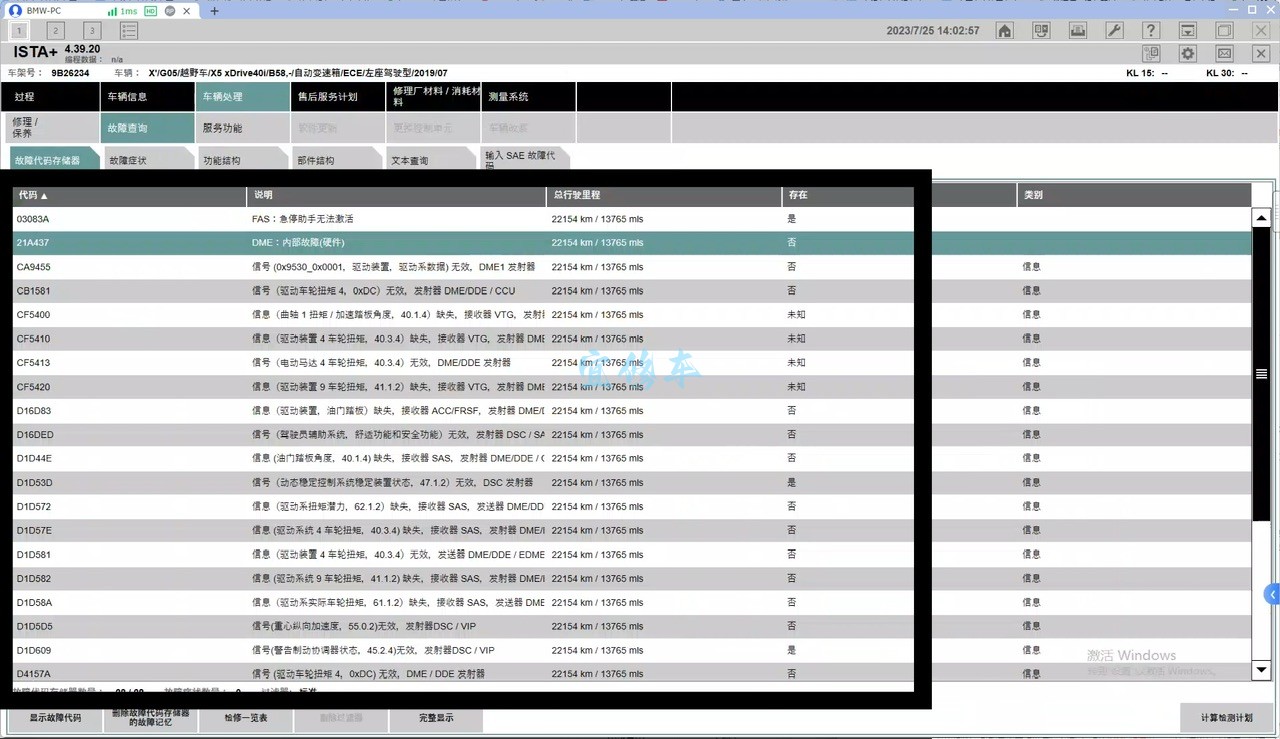1280x739 pixels.
Task: Select the 故障查询 submenu
Action: click(146, 128)
